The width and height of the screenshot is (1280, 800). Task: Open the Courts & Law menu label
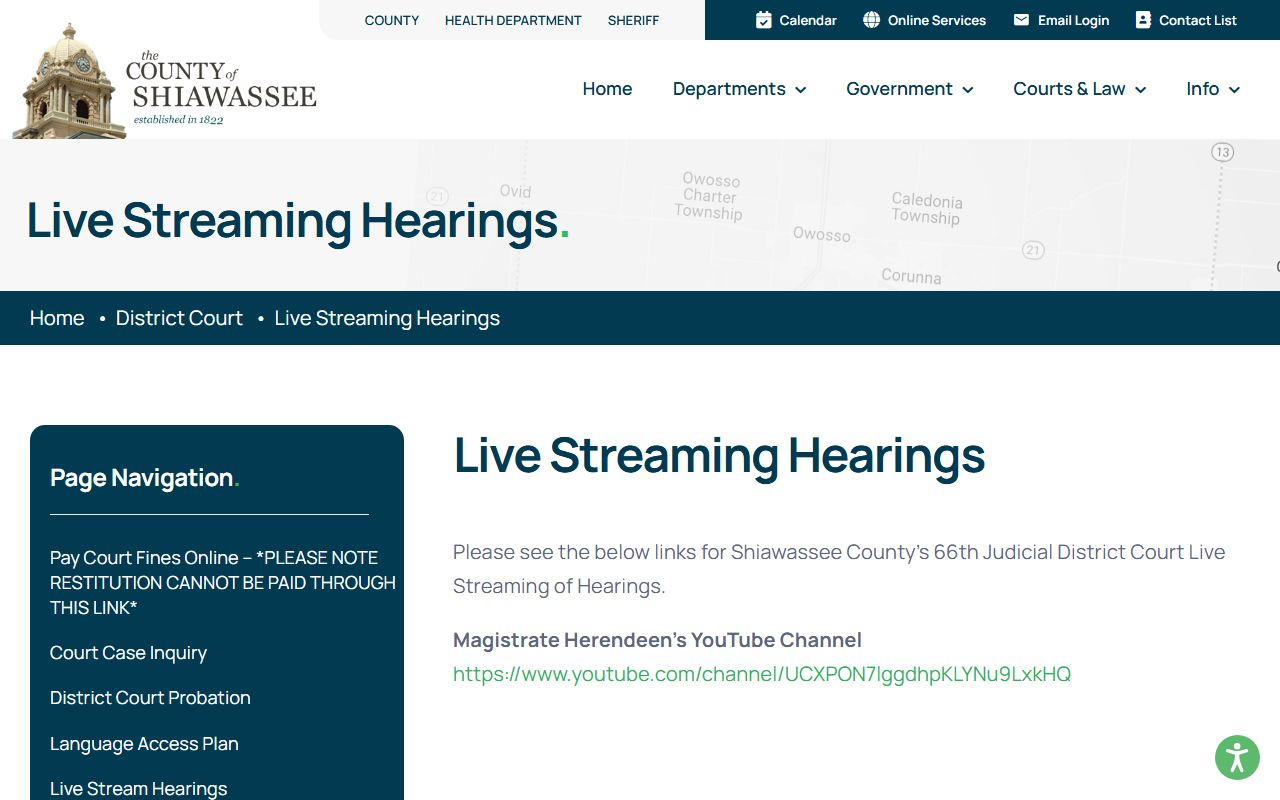coord(1069,89)
